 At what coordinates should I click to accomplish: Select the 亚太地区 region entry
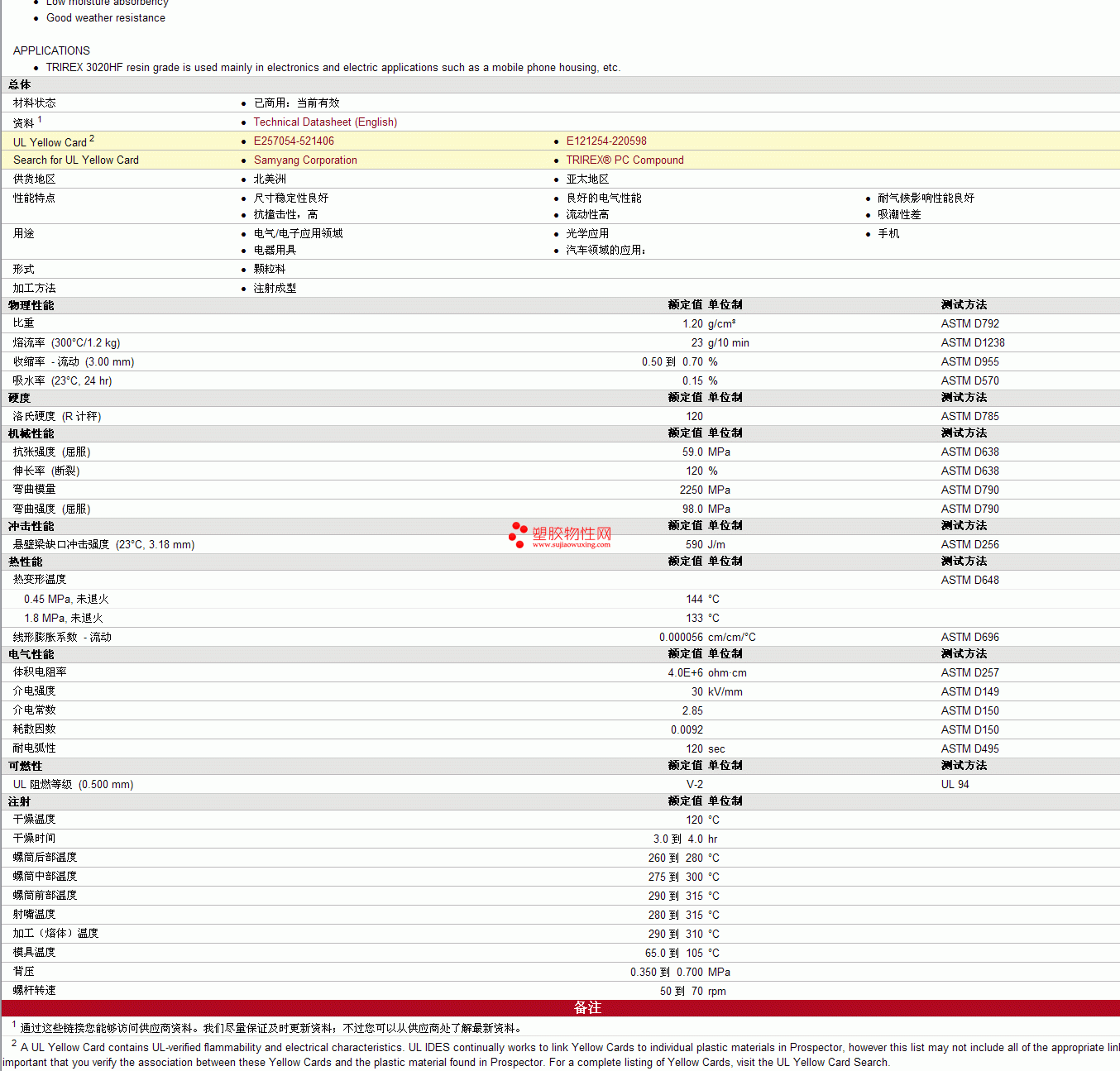point(587,179)
